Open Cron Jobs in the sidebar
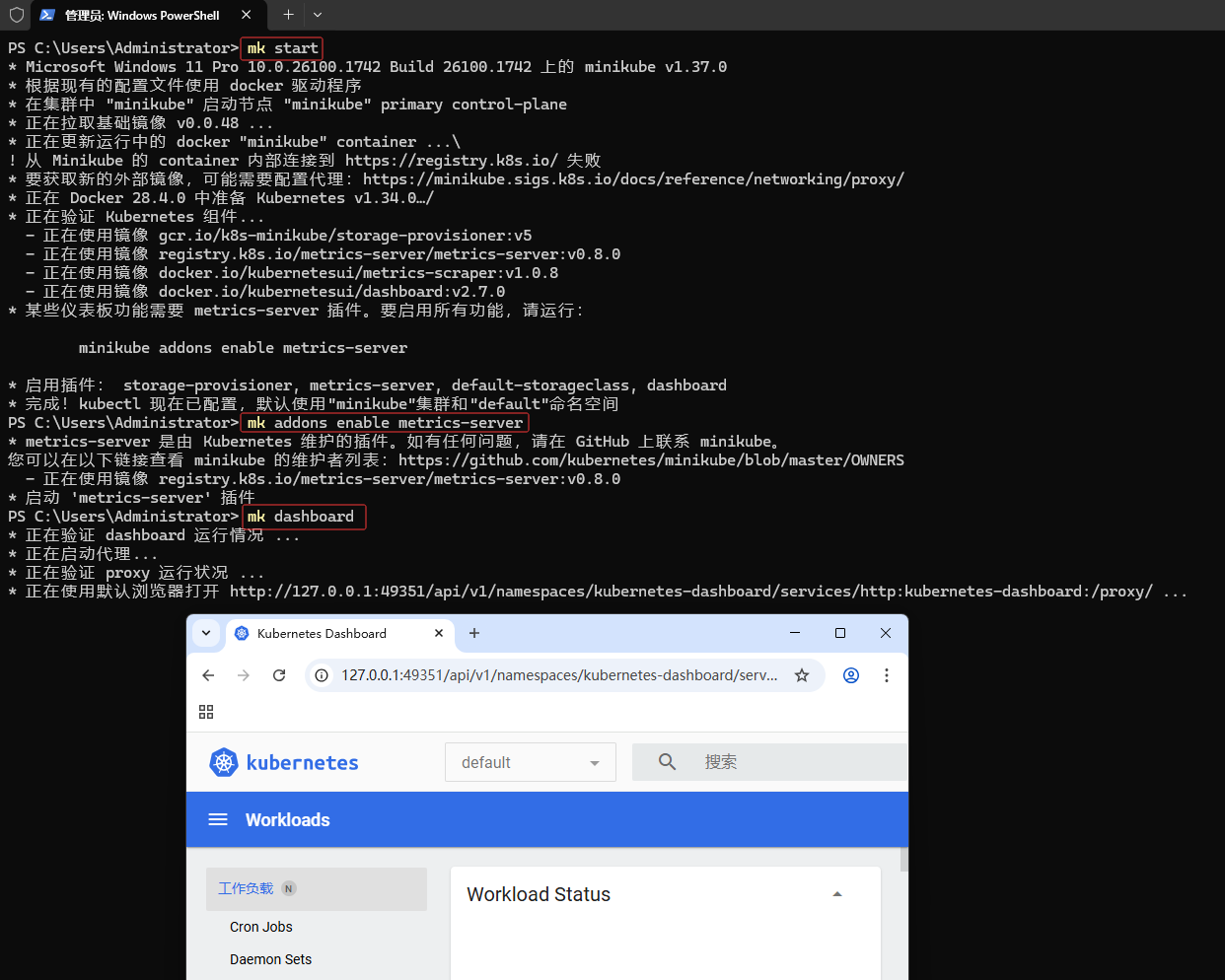This screenshot has height=980, width=1225. click(261, 927)
